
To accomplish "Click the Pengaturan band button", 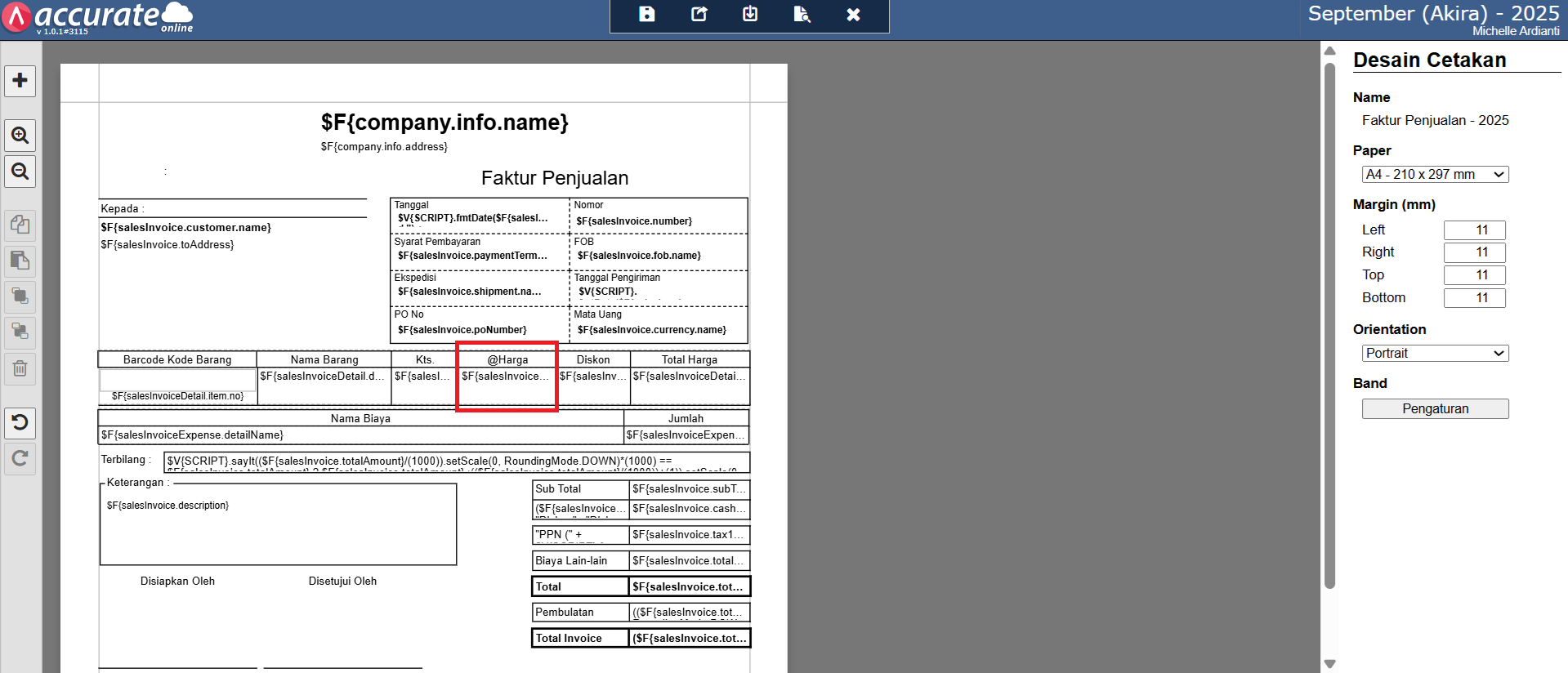I will click(x=1435, y=408).
